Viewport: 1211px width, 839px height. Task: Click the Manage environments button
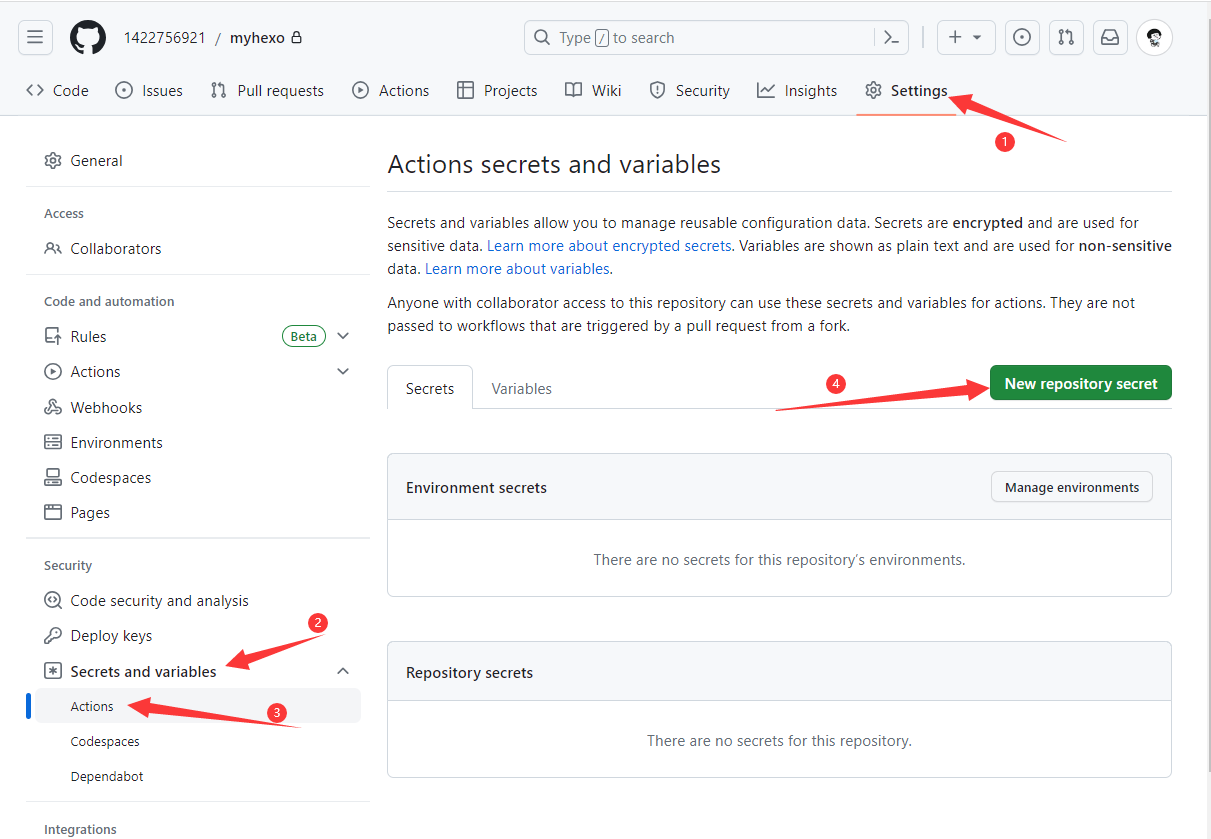(1071, 487)
